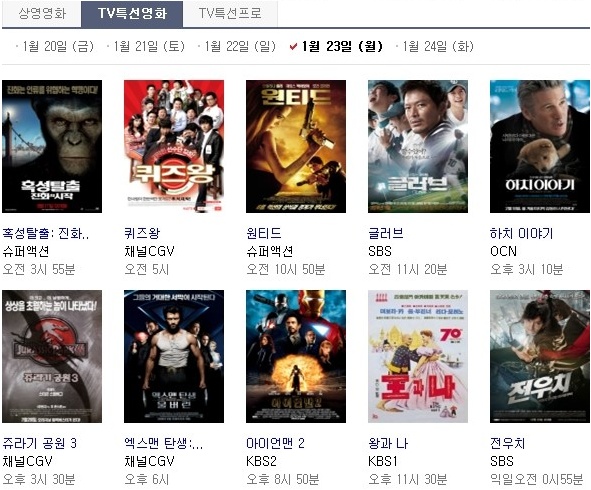Open the 하치 이야기 title link

[x=521, y=233]
